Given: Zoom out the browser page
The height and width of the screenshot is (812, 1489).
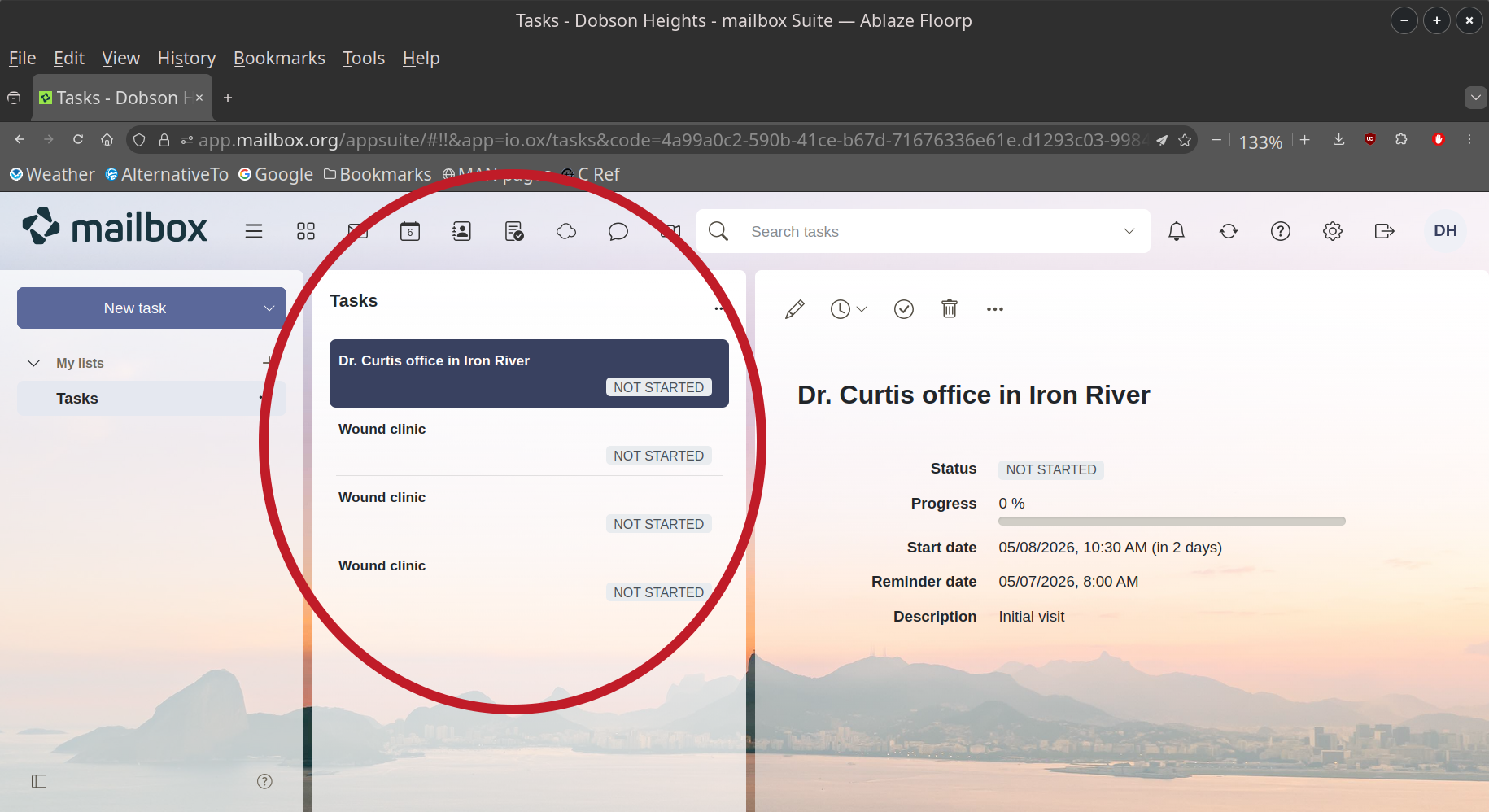Looking at the screenshot, I should click(1216, 139).
